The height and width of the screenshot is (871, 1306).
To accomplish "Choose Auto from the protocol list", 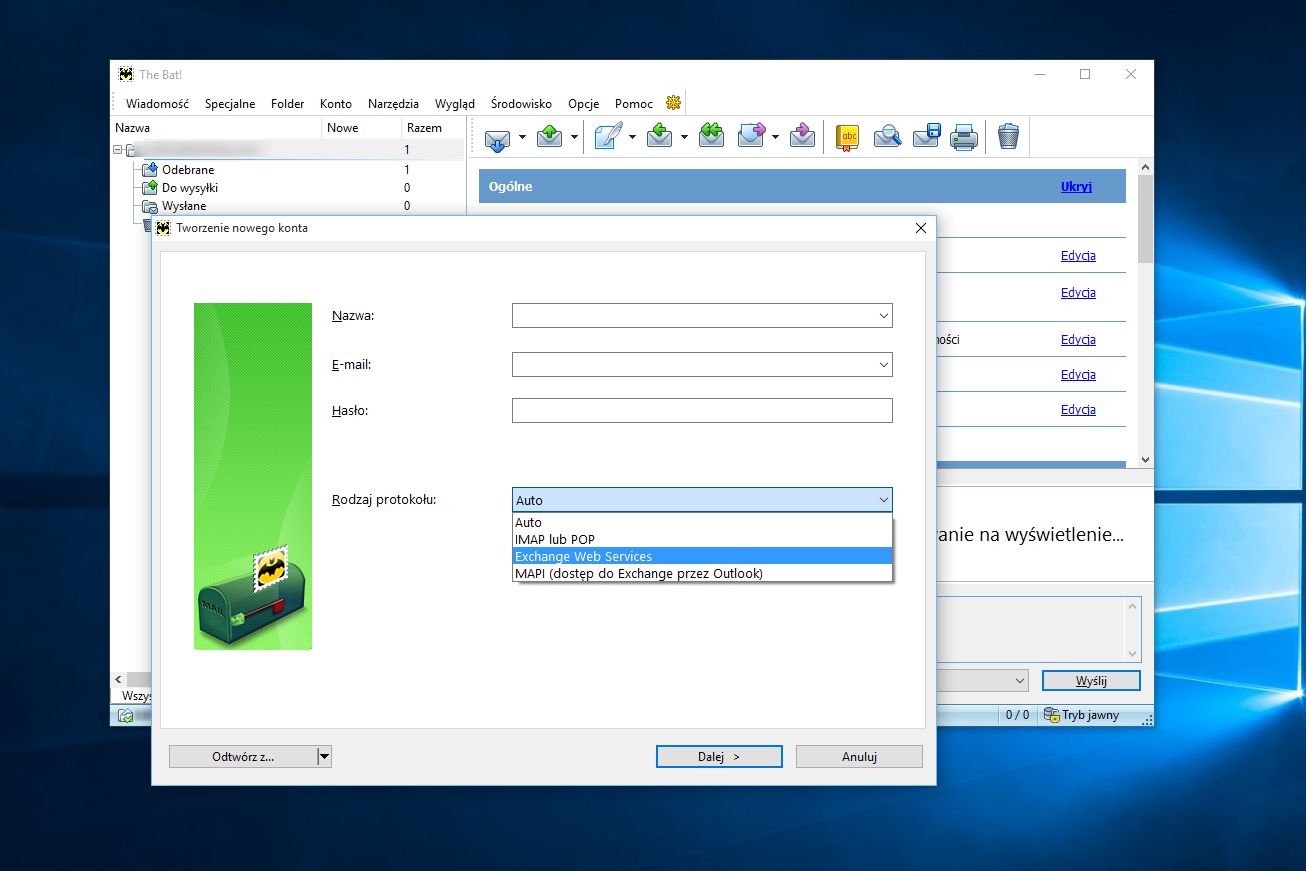I will [x=702, y=522].
